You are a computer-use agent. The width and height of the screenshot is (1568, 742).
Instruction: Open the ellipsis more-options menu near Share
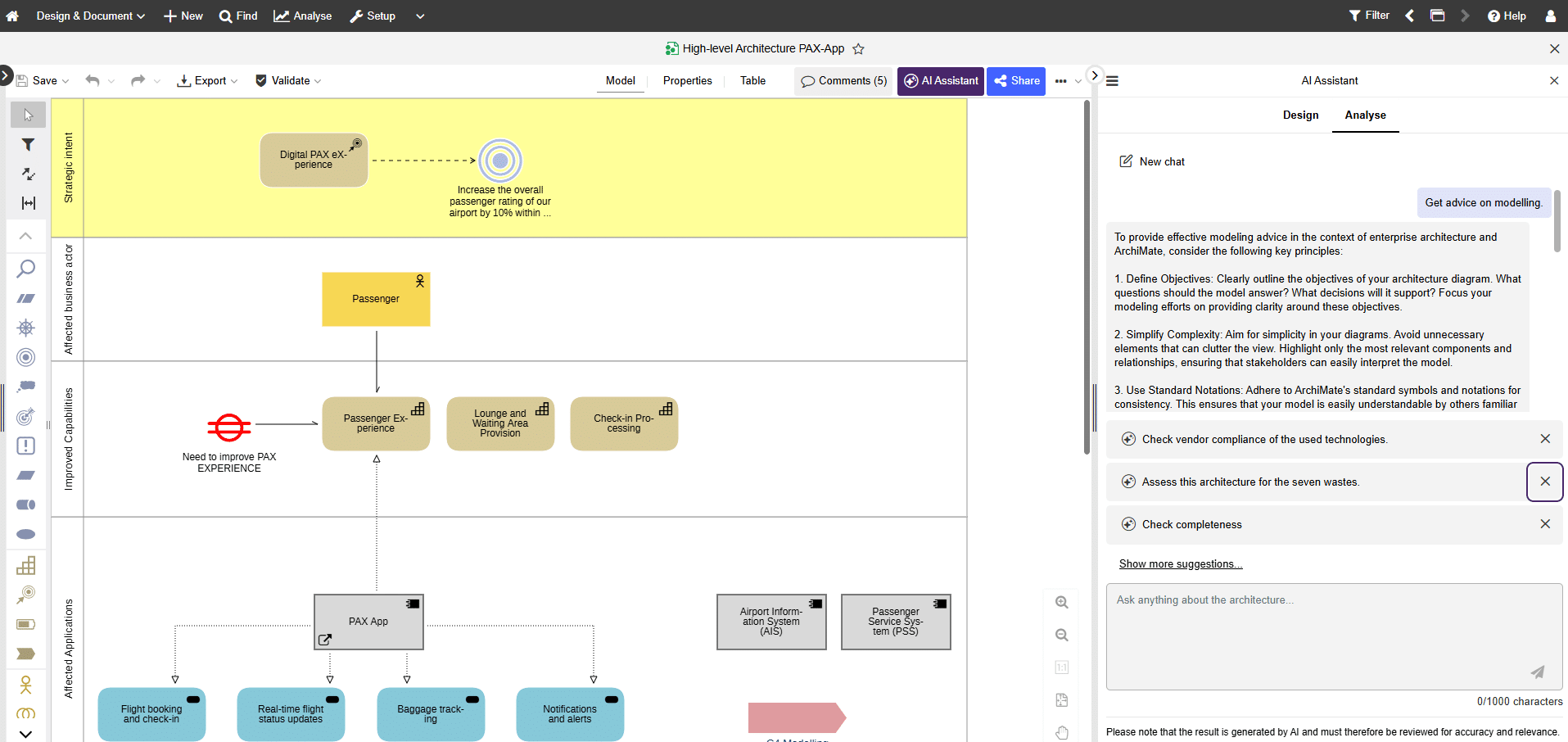click(x=1062, y=80)
